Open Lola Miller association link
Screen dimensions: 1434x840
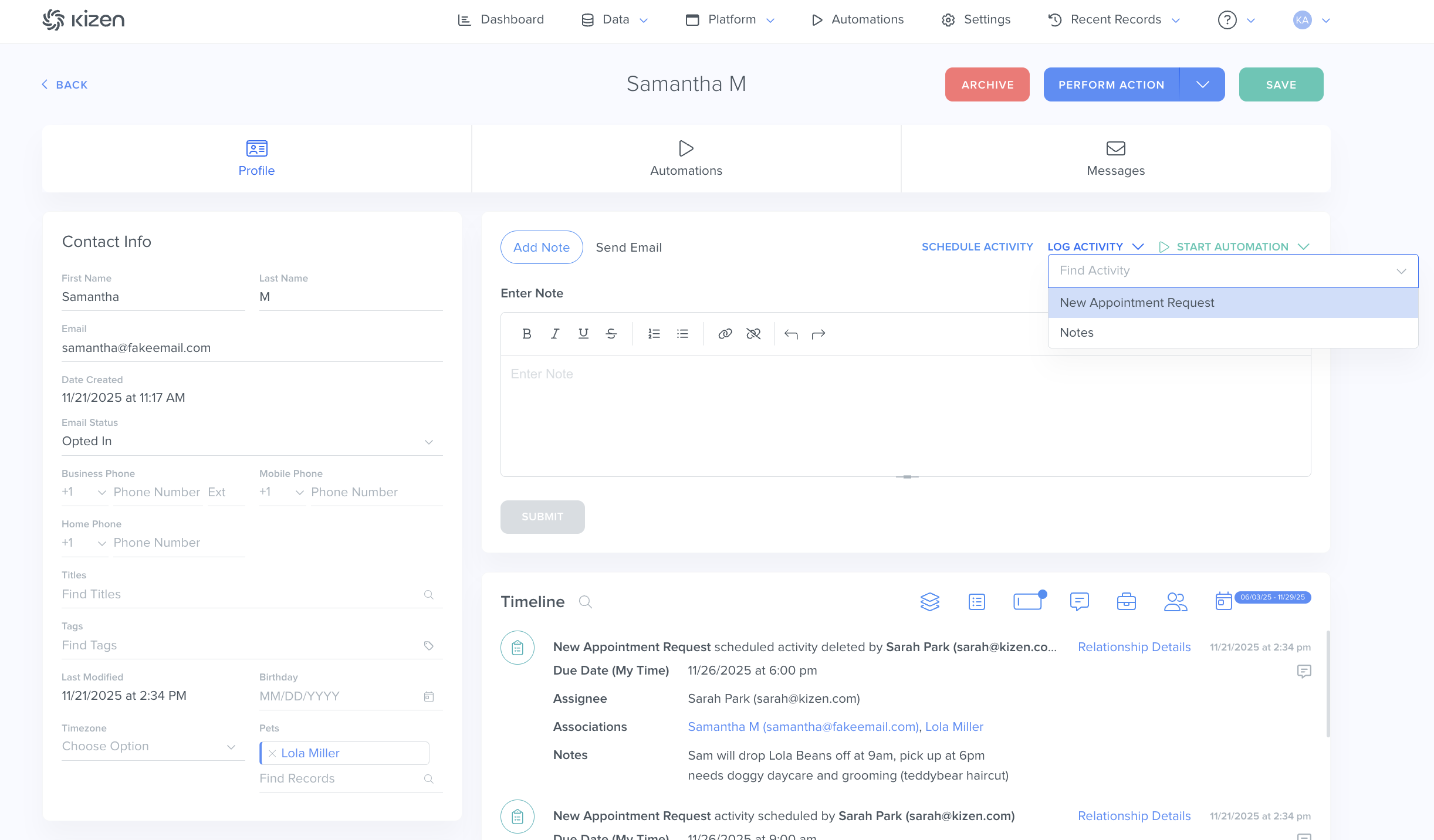[954, 727]
